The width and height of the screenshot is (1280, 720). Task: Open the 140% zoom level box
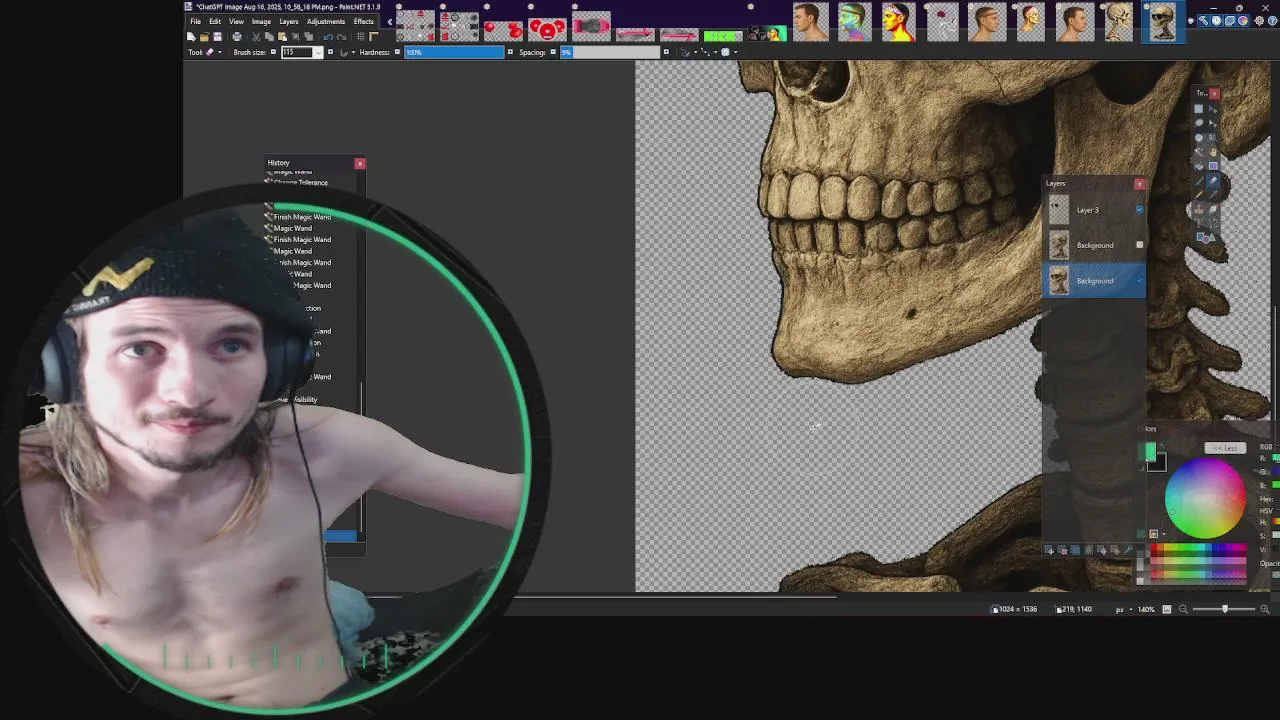click(1146, 609)
